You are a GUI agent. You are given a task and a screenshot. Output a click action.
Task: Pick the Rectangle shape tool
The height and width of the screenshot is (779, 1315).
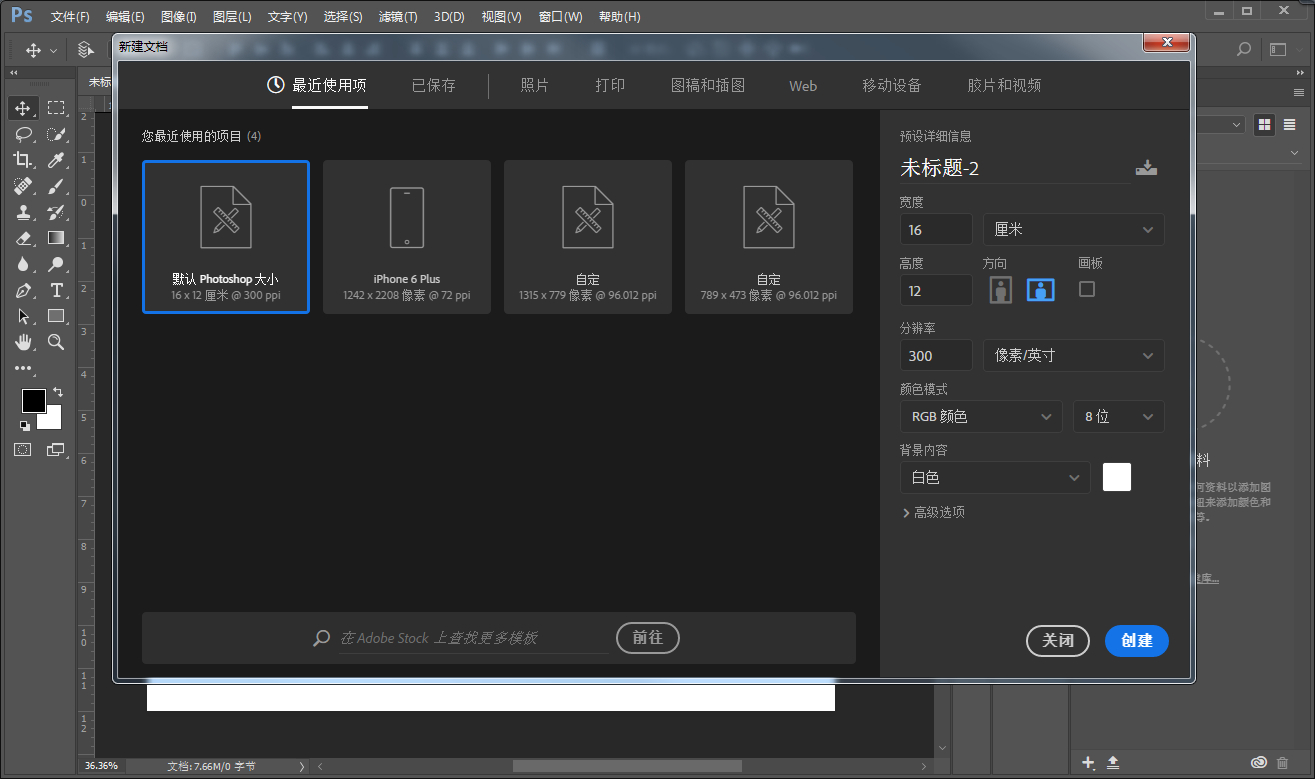pos(56,316)
